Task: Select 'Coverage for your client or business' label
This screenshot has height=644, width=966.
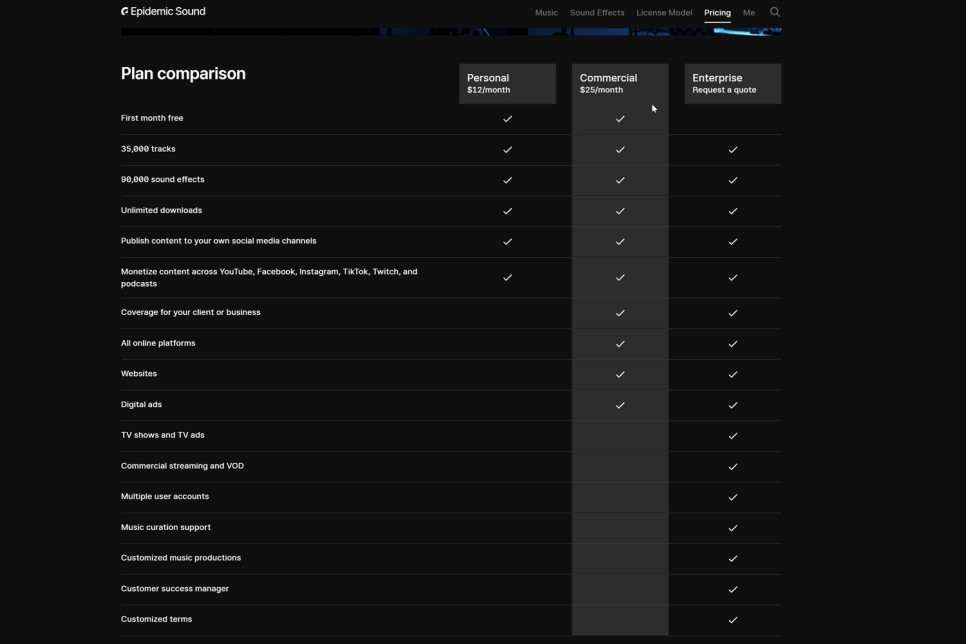Action: coord(190,312)
